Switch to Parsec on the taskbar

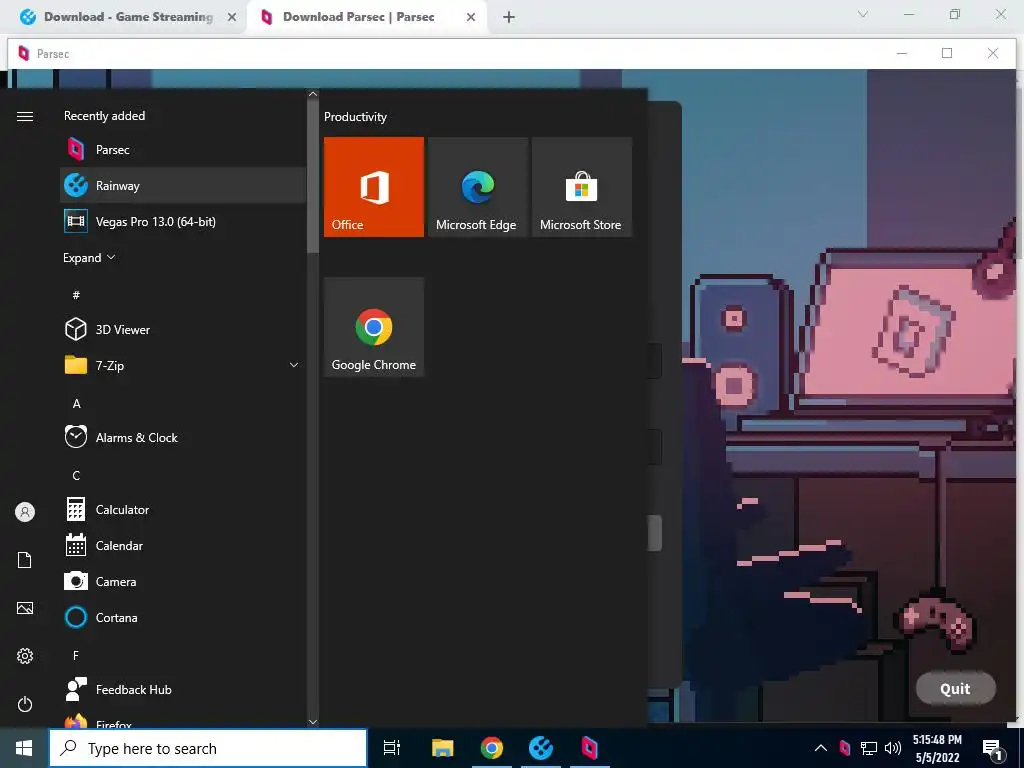590,748
